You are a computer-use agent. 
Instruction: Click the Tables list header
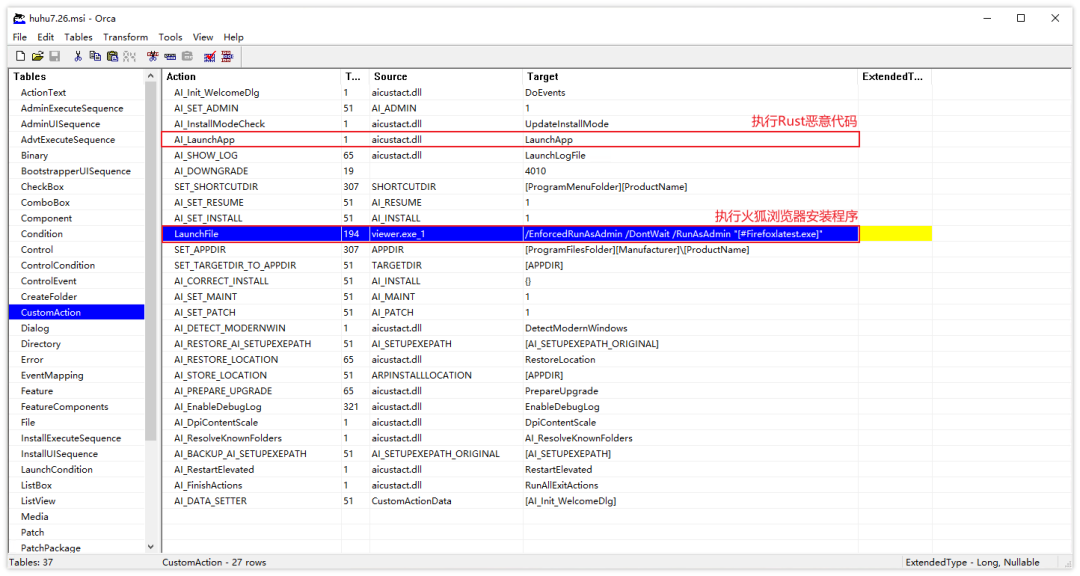76,76
